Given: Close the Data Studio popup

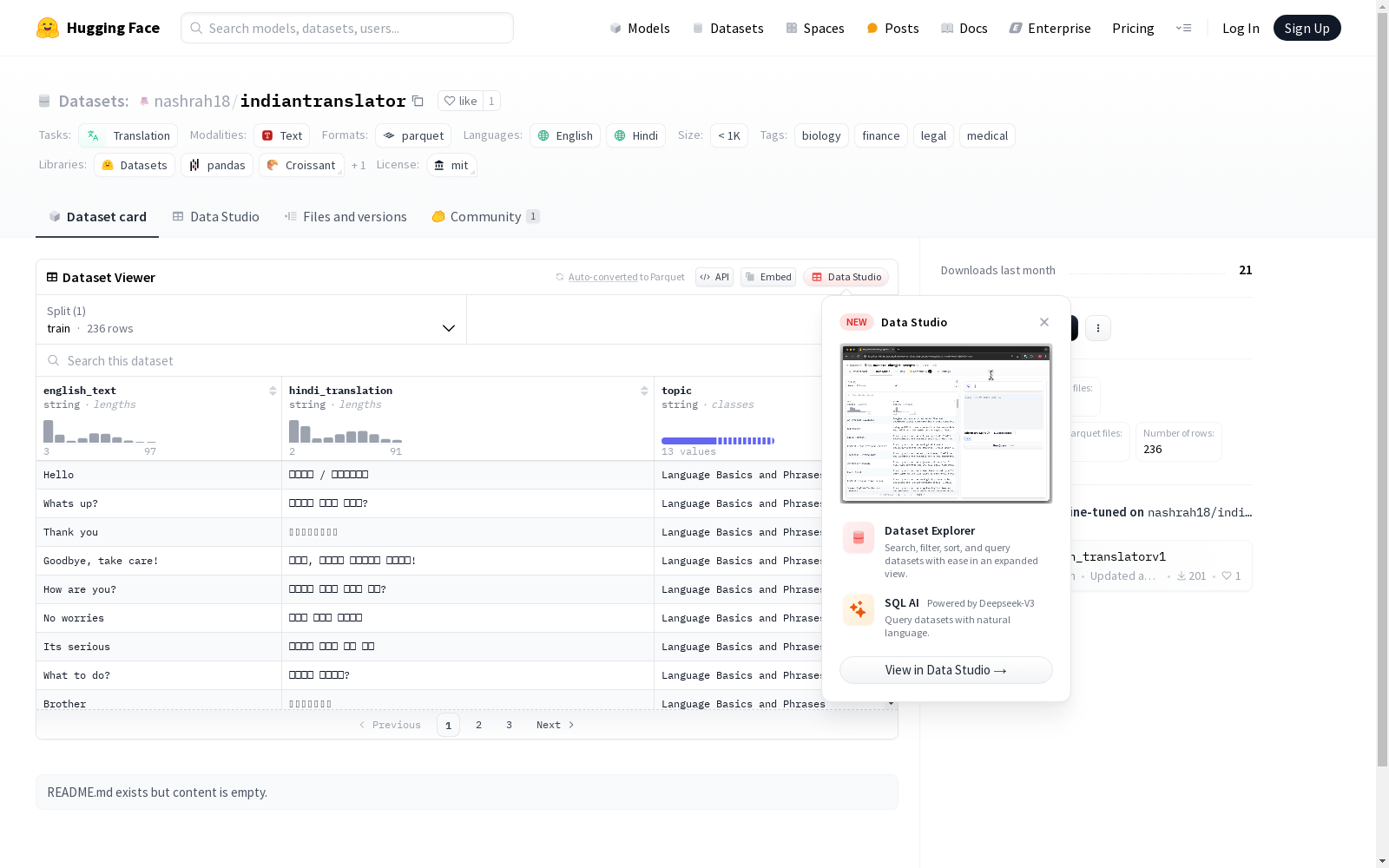Looking at the screenshot, I should click(1044, 322).
